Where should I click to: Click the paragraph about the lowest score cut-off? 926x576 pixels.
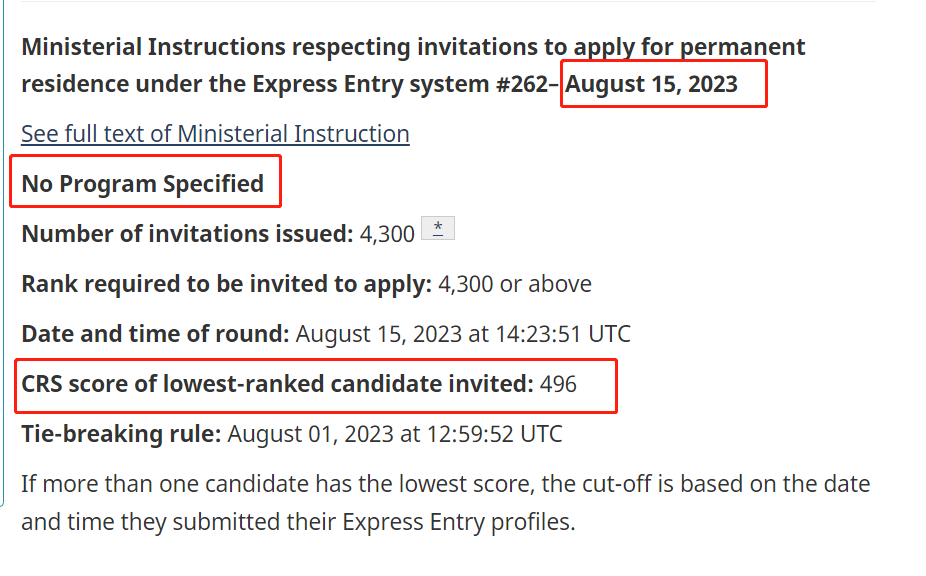point(446,503)
